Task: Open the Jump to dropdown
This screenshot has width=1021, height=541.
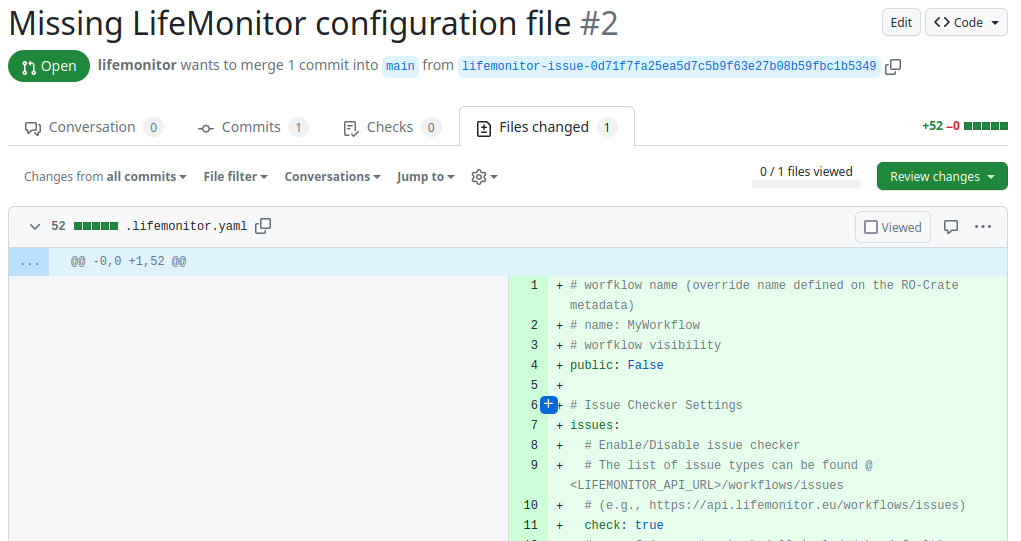Action: click(x=425, y=176)
